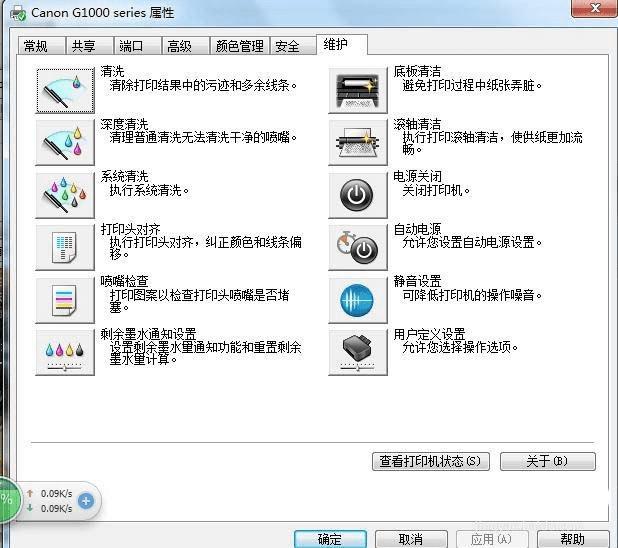Click 查看打印机状态(S) button
The image size is (618, 548).
click(x=431, y=461)
